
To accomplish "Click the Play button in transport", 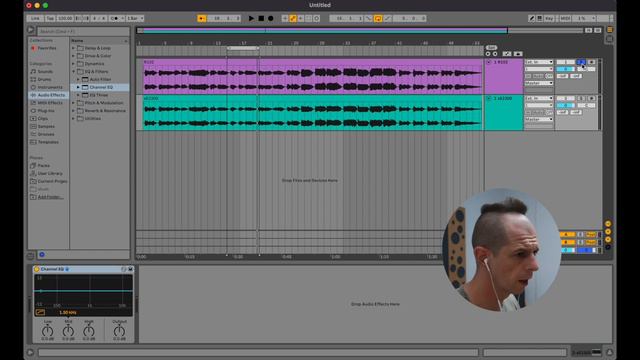I will pos(251,18).
